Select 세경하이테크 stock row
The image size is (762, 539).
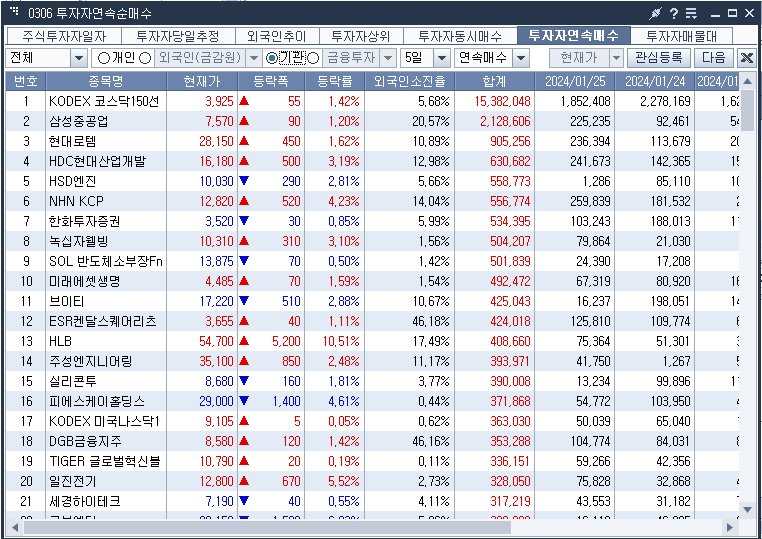tap(372, 501)
